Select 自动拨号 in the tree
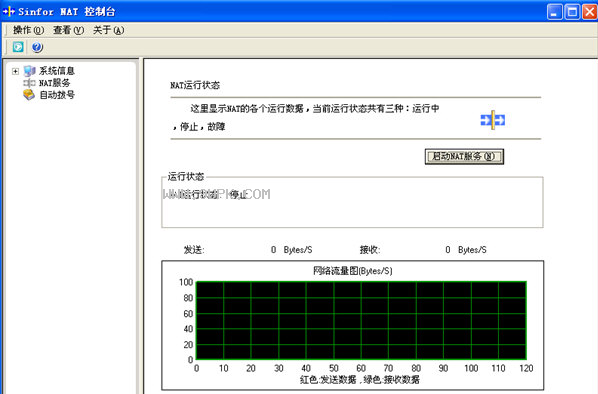 [57, 95]
